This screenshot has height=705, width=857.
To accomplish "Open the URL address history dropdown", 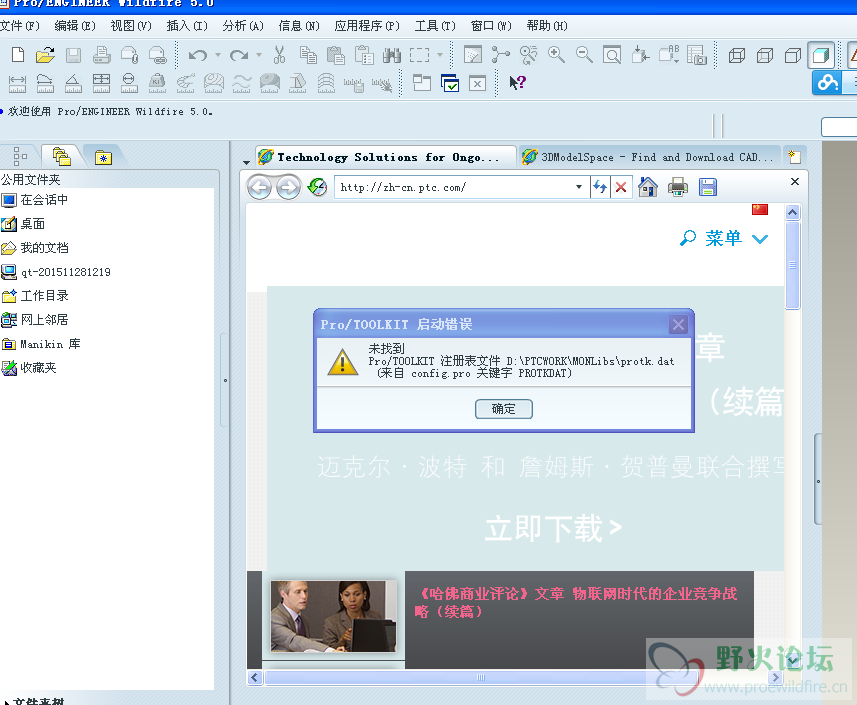I will [x=579, y=187].
